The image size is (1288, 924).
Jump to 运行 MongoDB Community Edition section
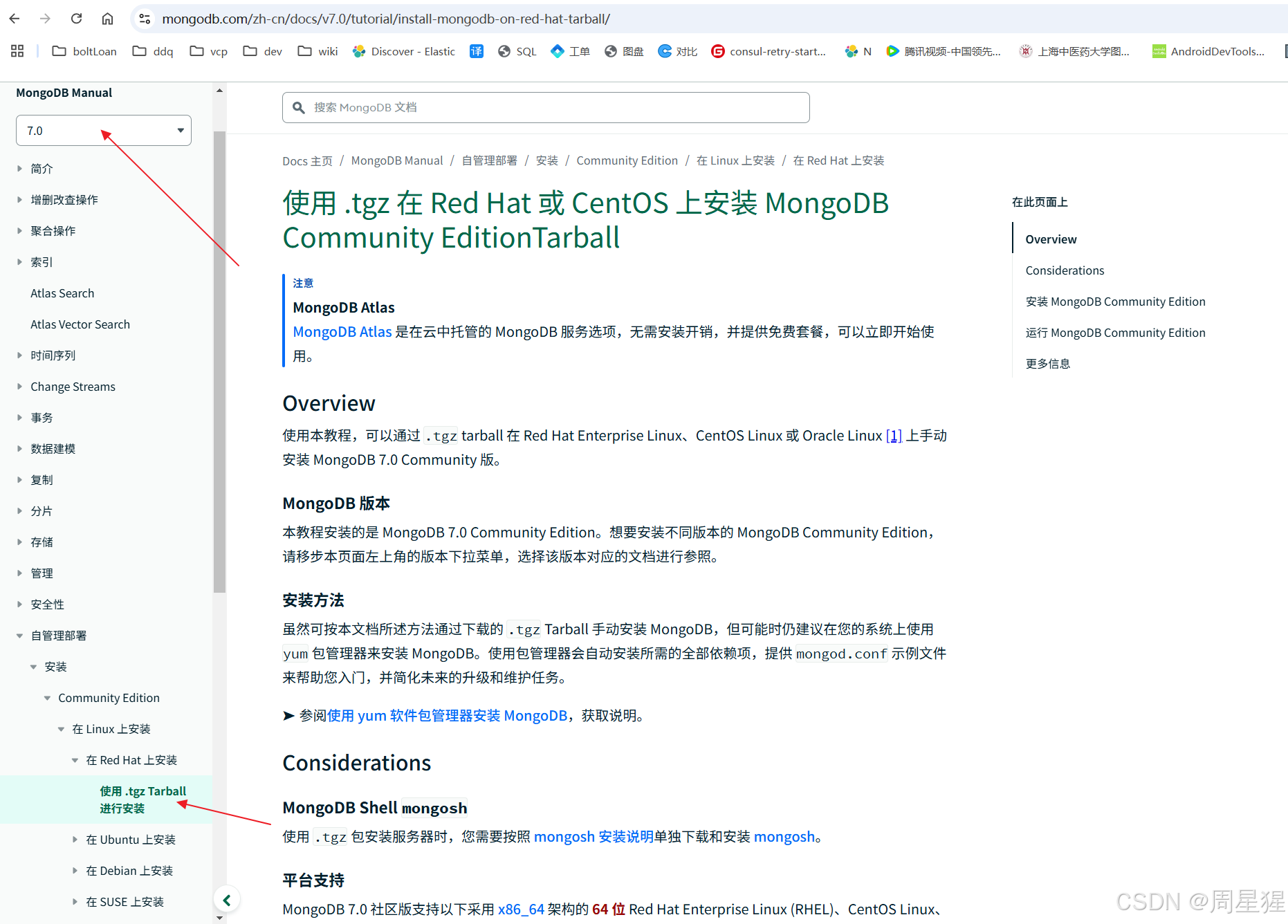(x=1115, y=333)
